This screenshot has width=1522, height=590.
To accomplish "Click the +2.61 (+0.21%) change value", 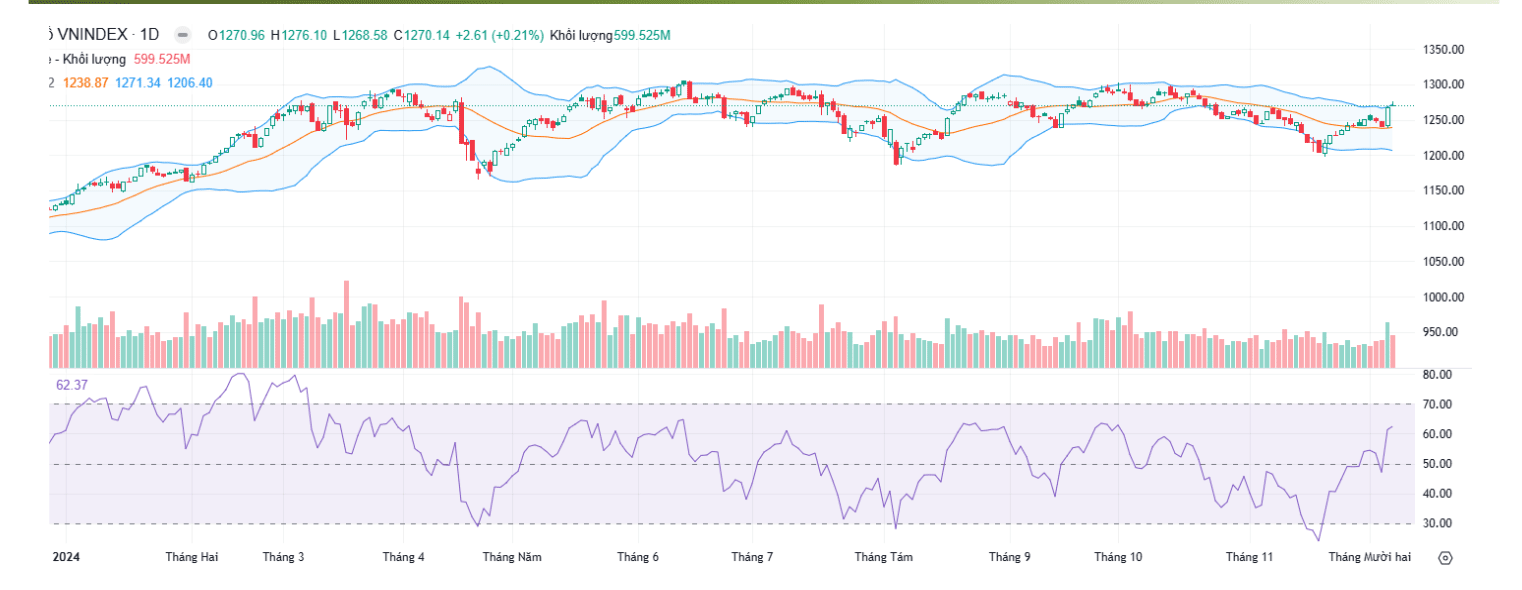I will pos(499,35).
